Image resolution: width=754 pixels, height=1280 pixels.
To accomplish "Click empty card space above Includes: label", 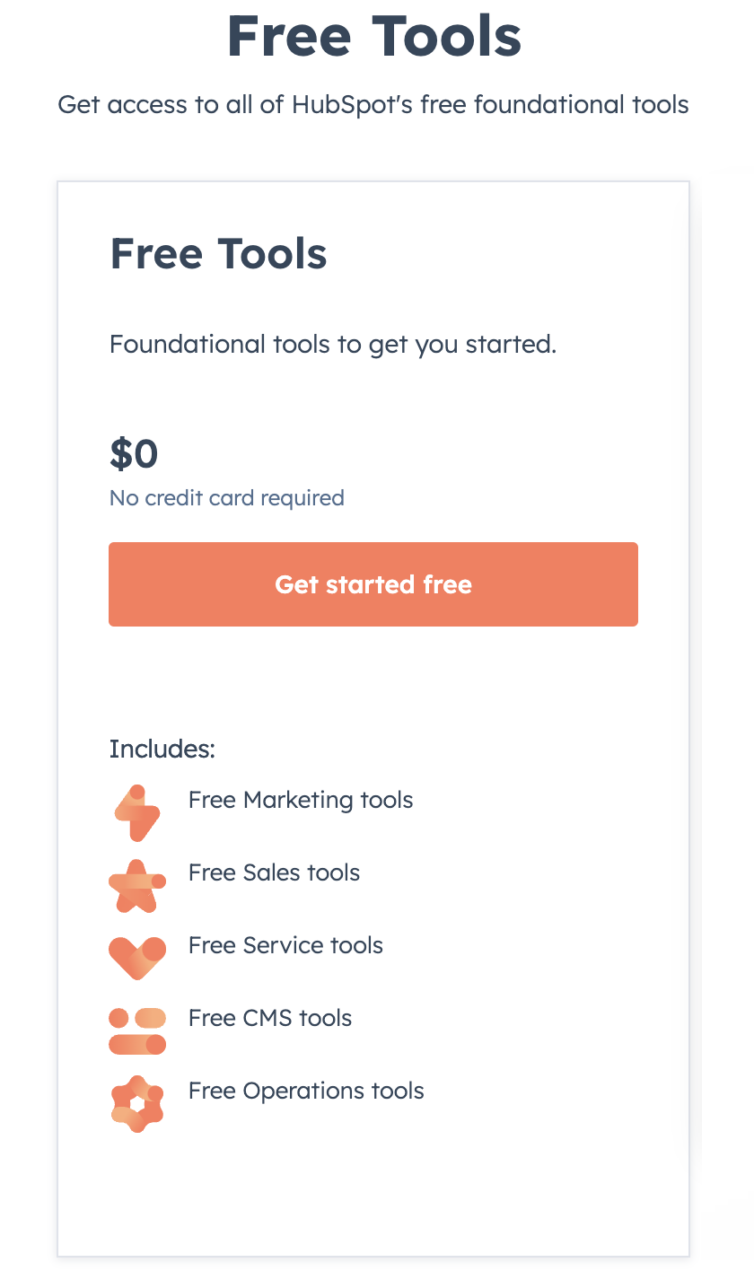I will coord(373,682).
